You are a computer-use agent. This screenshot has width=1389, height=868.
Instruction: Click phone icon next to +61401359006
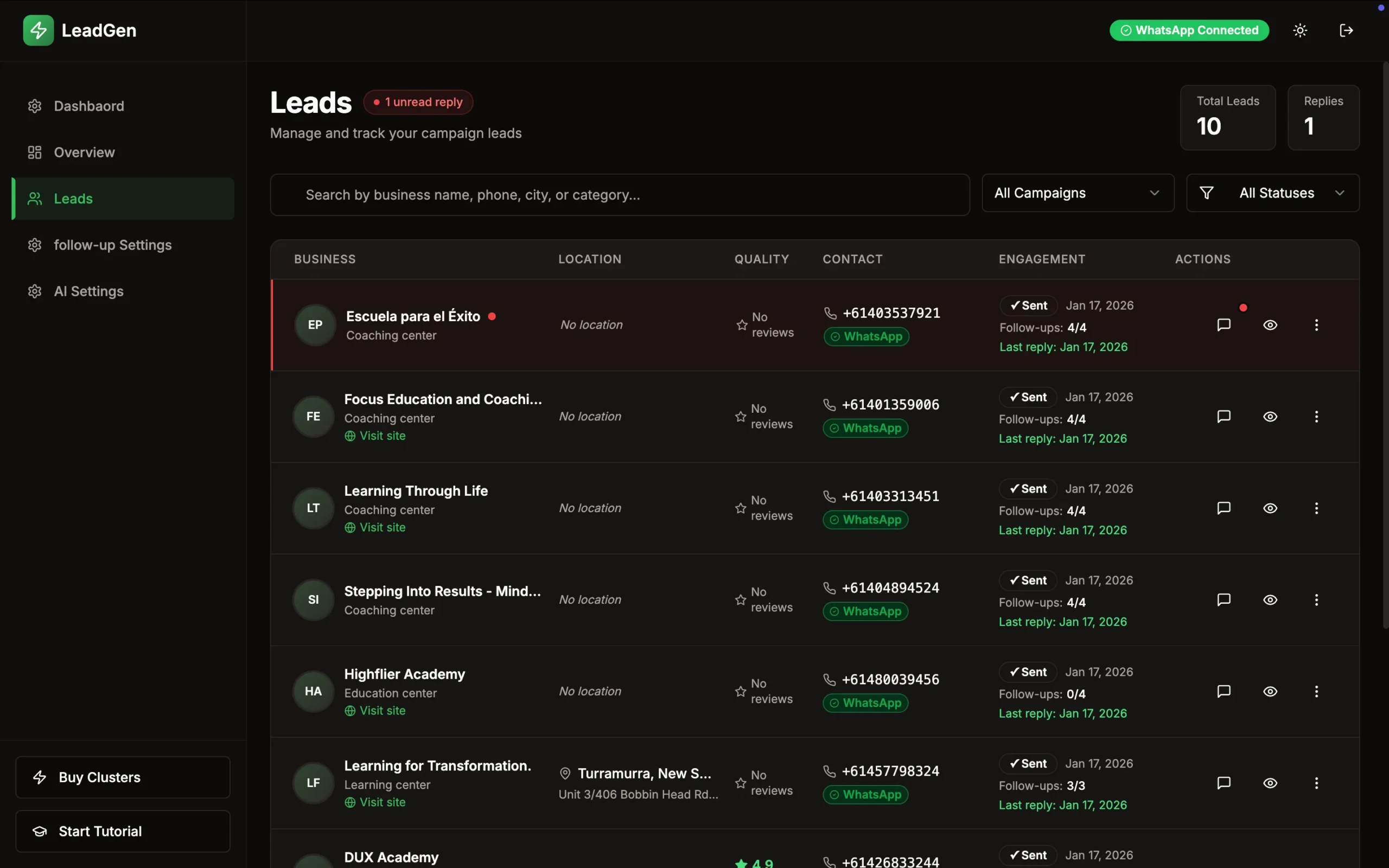(830, 405)
